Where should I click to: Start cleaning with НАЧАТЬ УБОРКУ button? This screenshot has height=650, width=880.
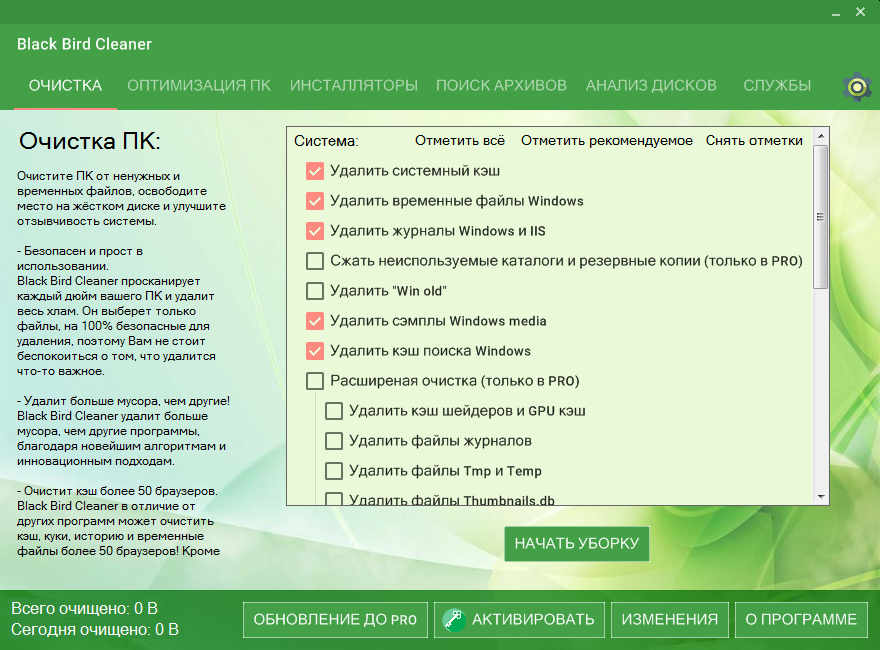577,543
